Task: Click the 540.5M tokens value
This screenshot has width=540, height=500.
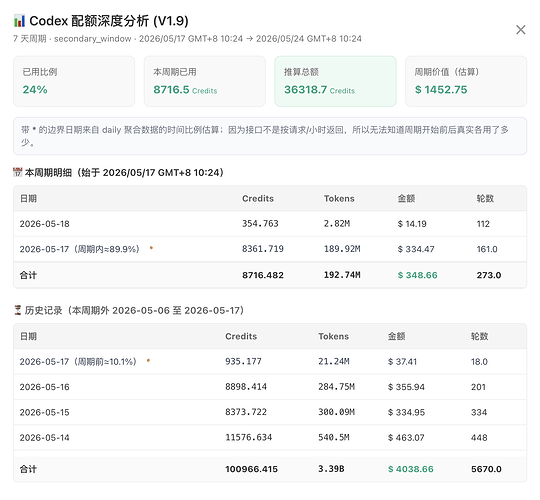Action: pos(334,437)
